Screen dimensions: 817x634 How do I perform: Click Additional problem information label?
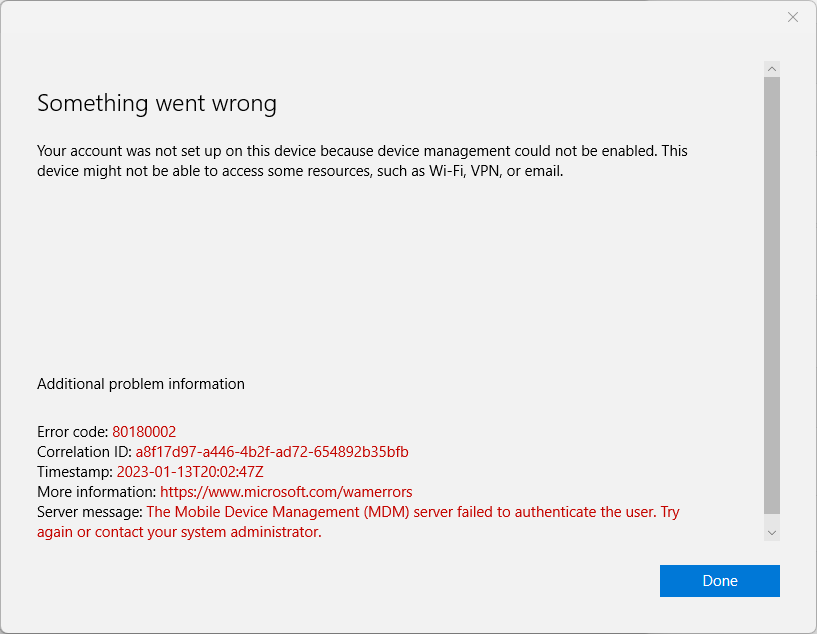pos(140,383)
